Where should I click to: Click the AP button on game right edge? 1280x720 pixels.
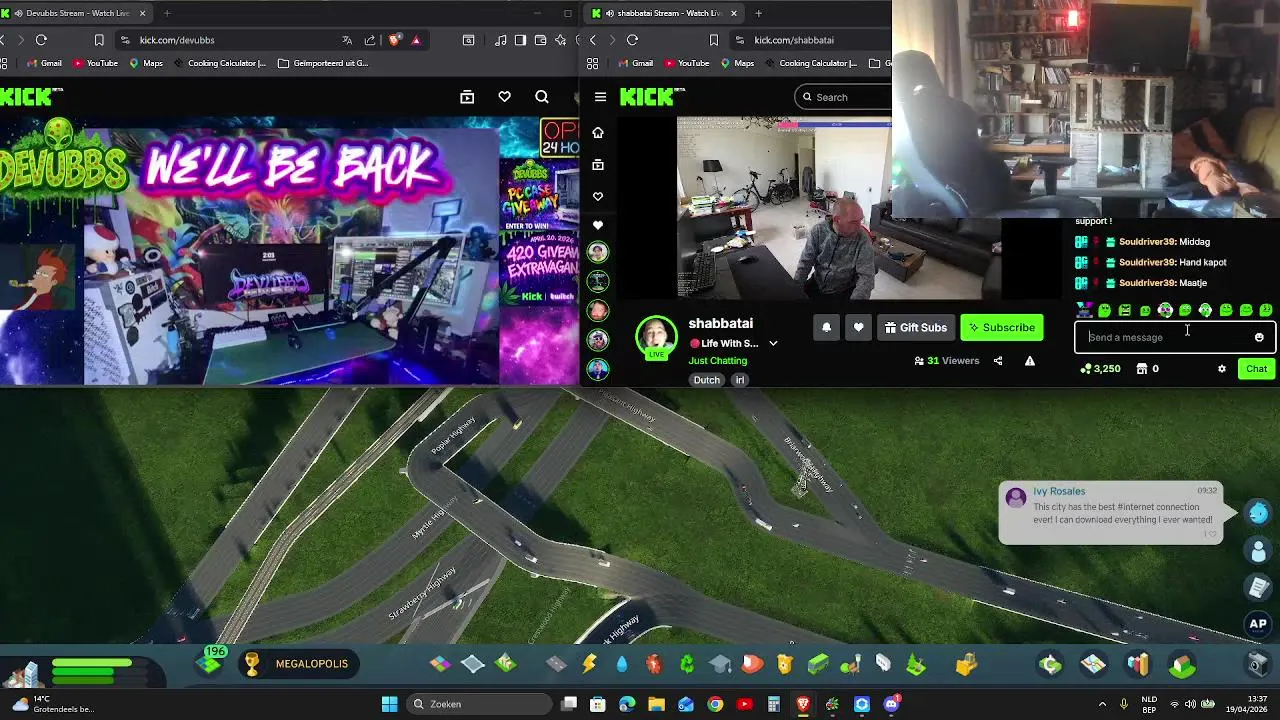1258,624
